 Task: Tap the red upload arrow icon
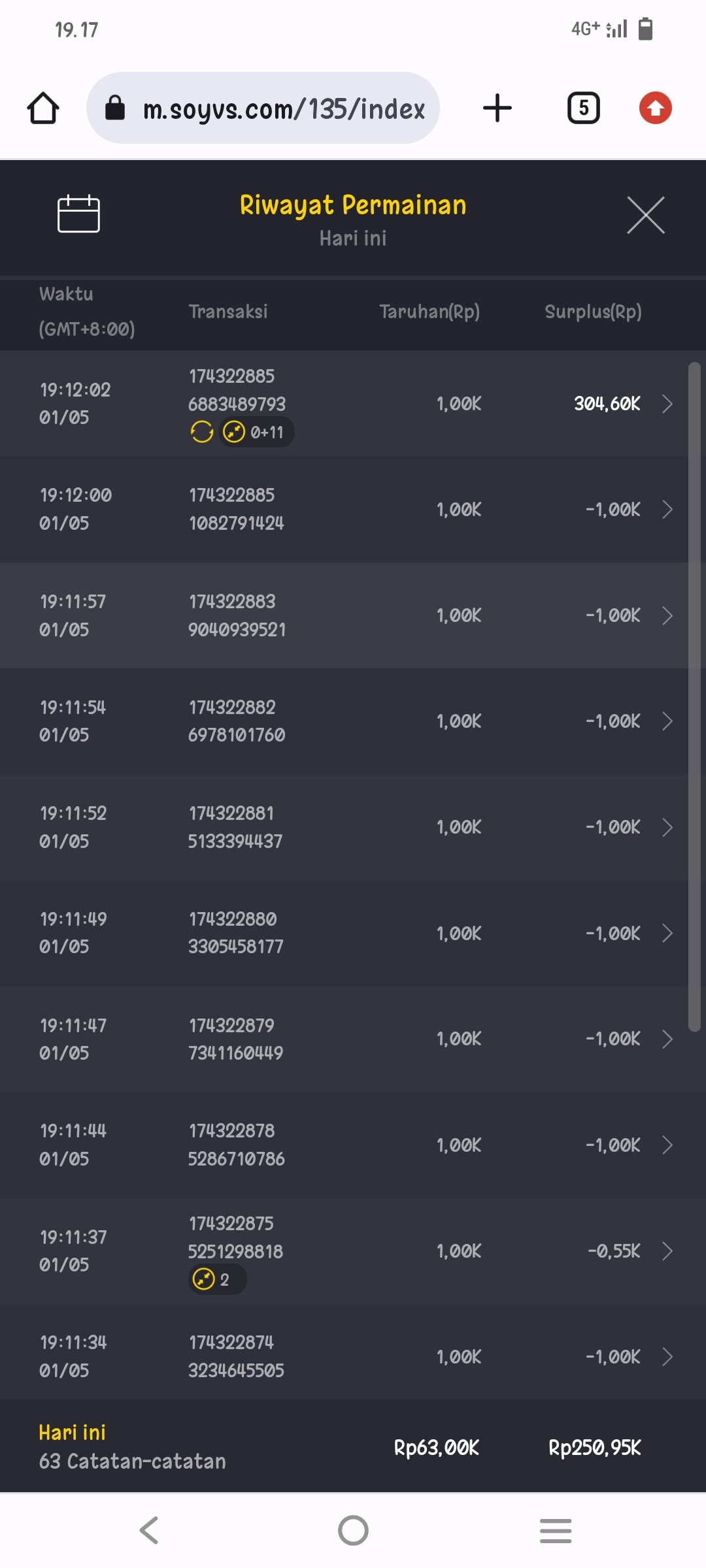tap(655, 108)
